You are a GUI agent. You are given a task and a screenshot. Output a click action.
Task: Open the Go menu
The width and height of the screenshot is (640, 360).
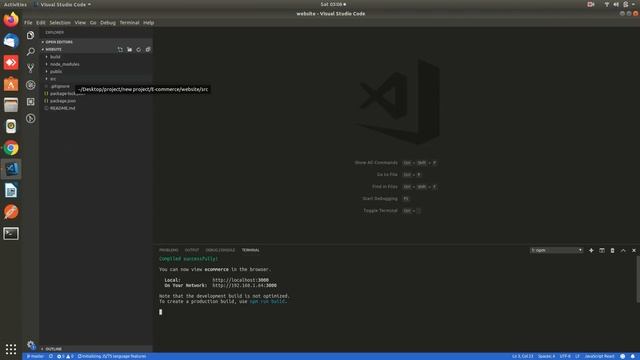pyautogui.click(x=93, y=22)
